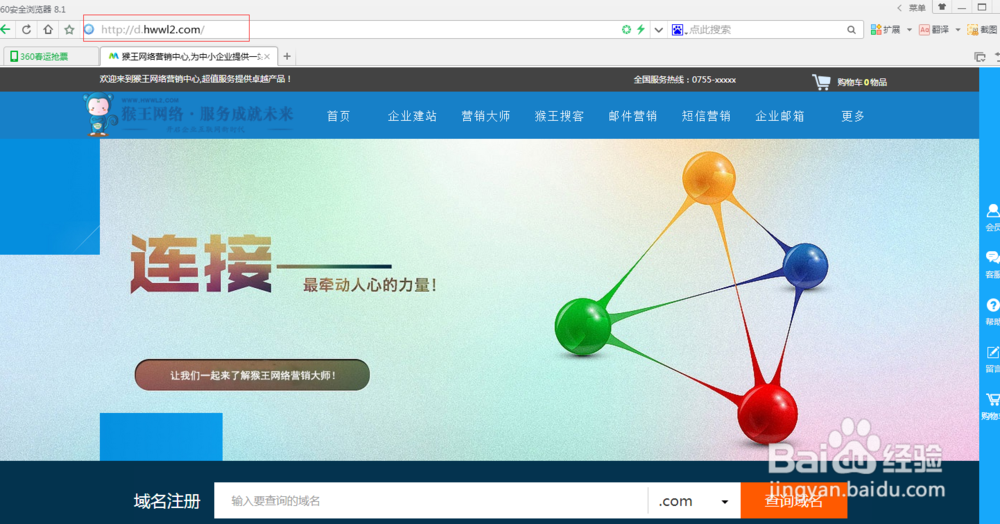Open the 企业邮箱 navigation item
Viewport: 1000px width, 524px height.
[x=780, y=116]
